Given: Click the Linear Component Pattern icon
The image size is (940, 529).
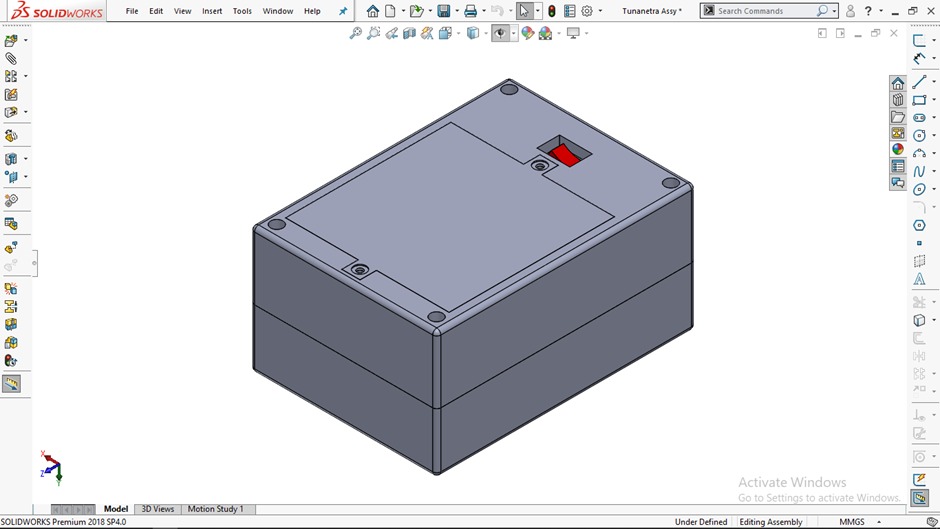Looking at the screenshot, I should point(11,76).
